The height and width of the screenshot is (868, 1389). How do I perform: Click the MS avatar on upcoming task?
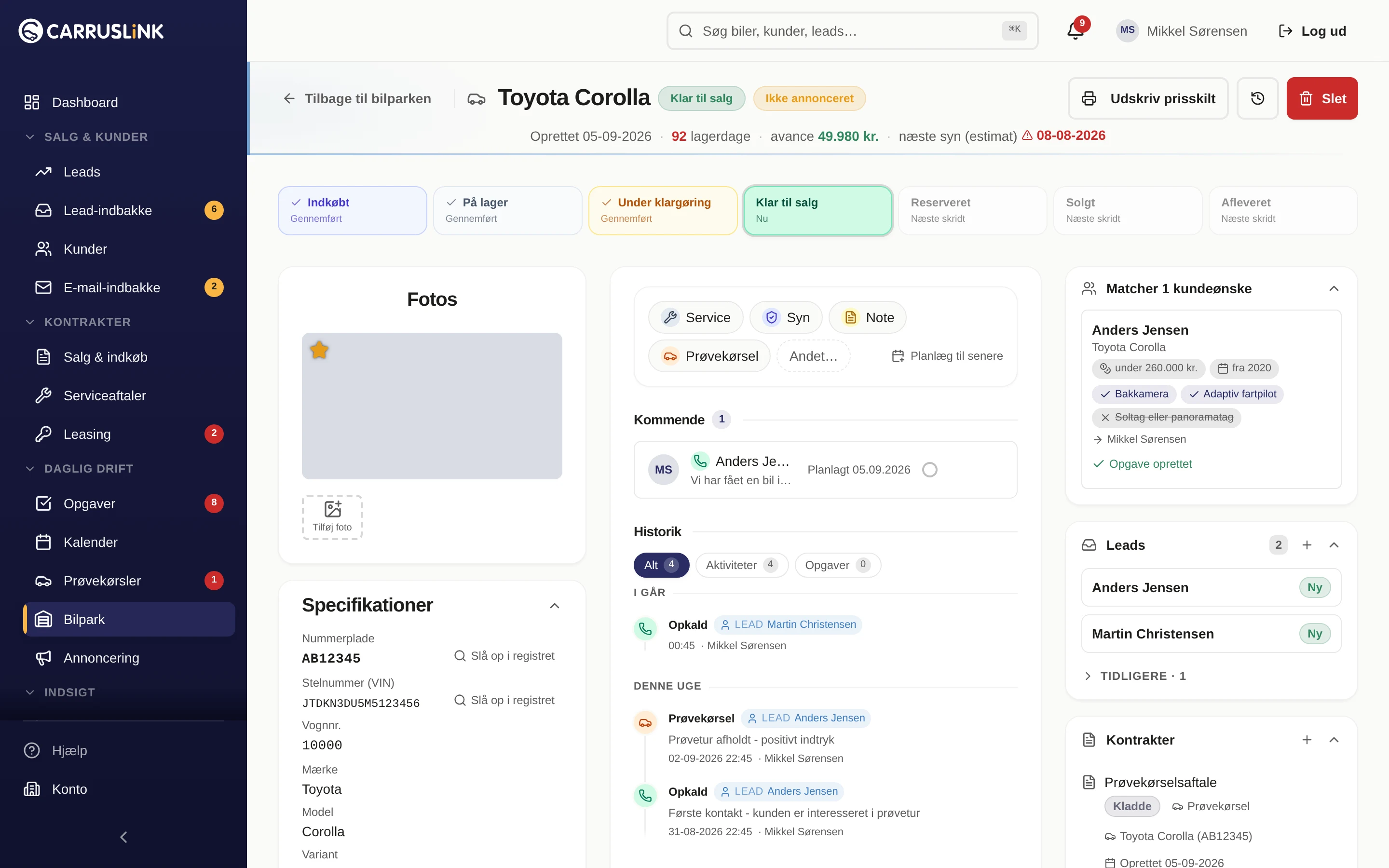(x=664, y=470)
